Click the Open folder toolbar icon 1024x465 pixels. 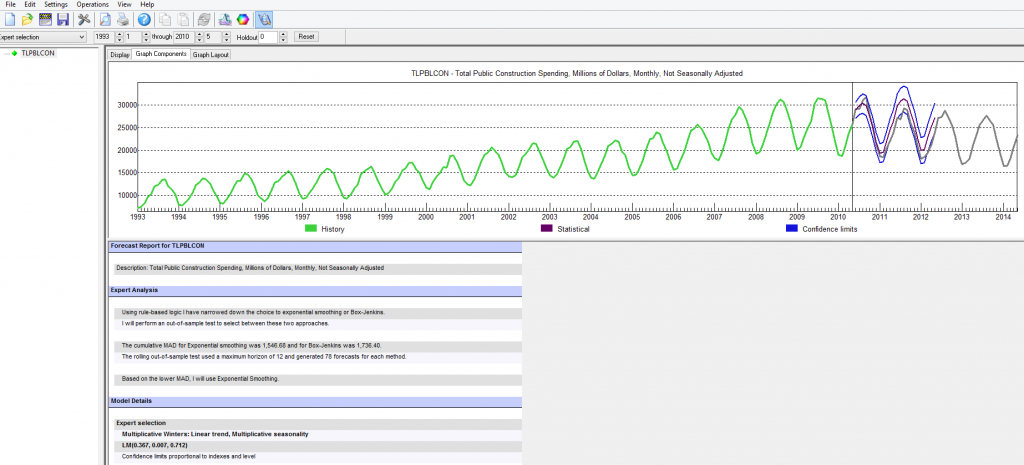tap(27, 20)
